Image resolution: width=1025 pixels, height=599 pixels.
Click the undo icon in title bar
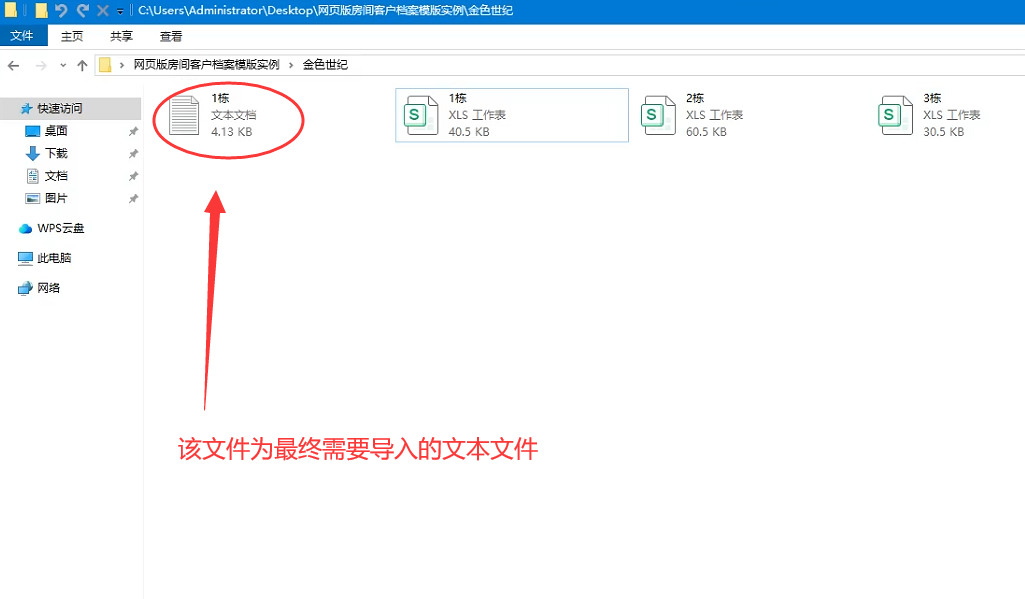61,11
